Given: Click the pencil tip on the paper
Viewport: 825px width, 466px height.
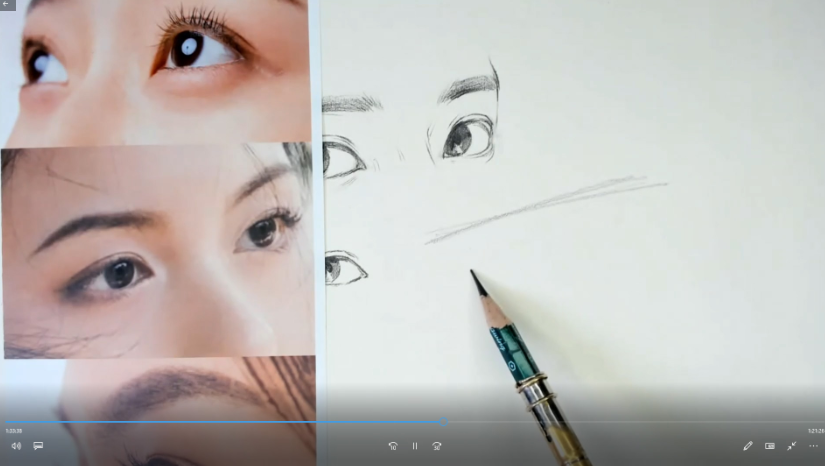Looking at the screenshot, I should pyautogui.click(x=473, y=273).
